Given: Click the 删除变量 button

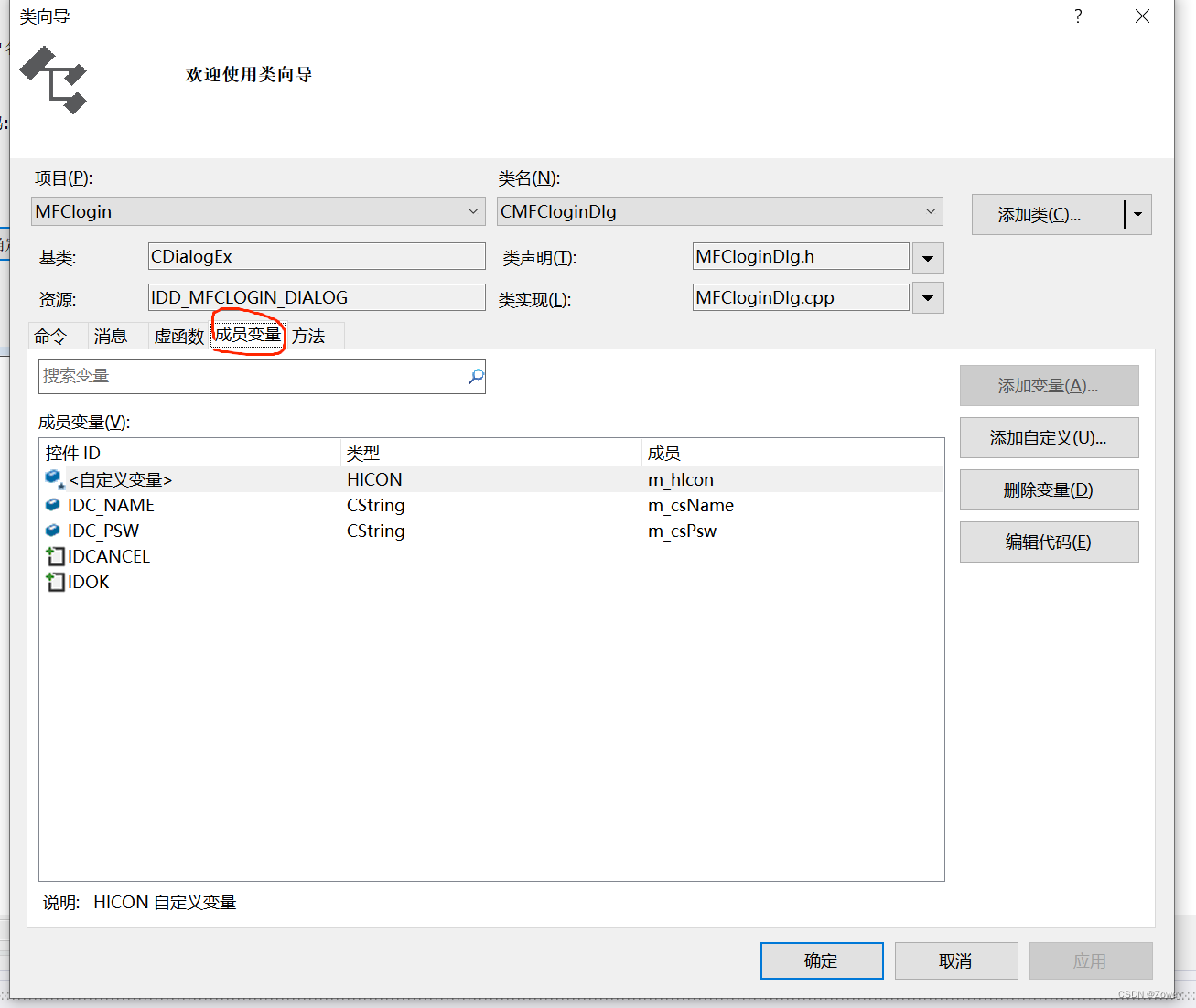Looking at the screenshot, I should 1049,489.
